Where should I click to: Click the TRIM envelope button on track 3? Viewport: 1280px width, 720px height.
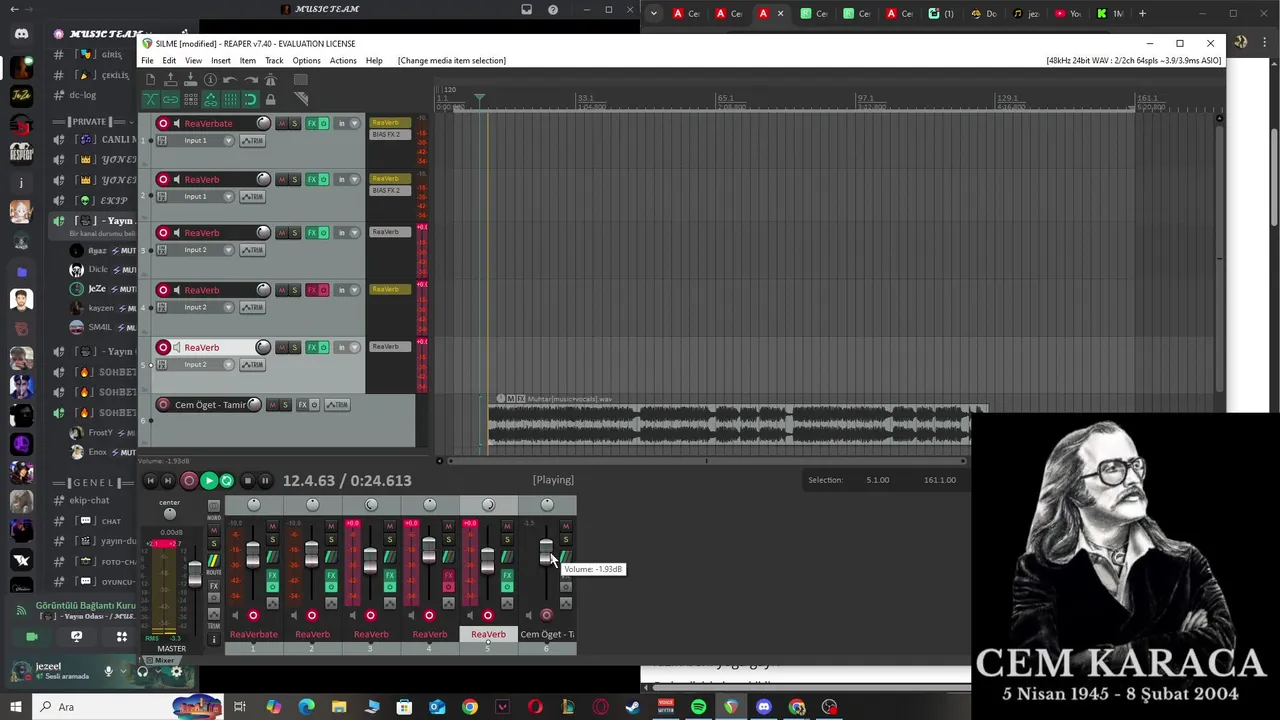tap(252, 250)
